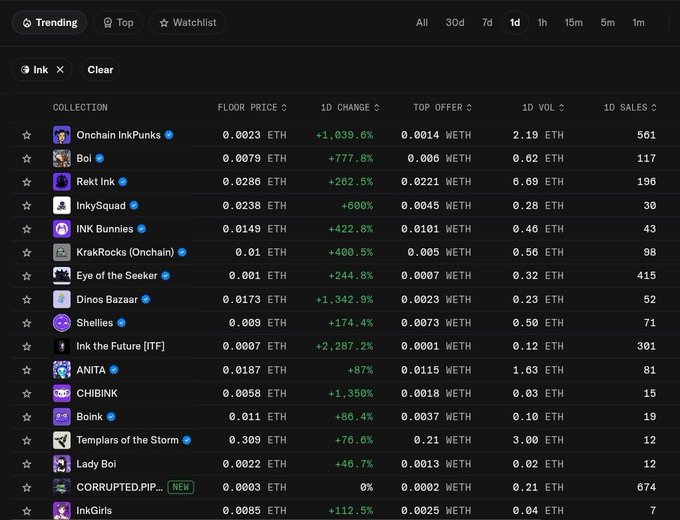This screenshot has height=520, width=680.
Task: Click the verified badge next to INK Bunnies
Action: pyautogui.click(x=142, y=229)
